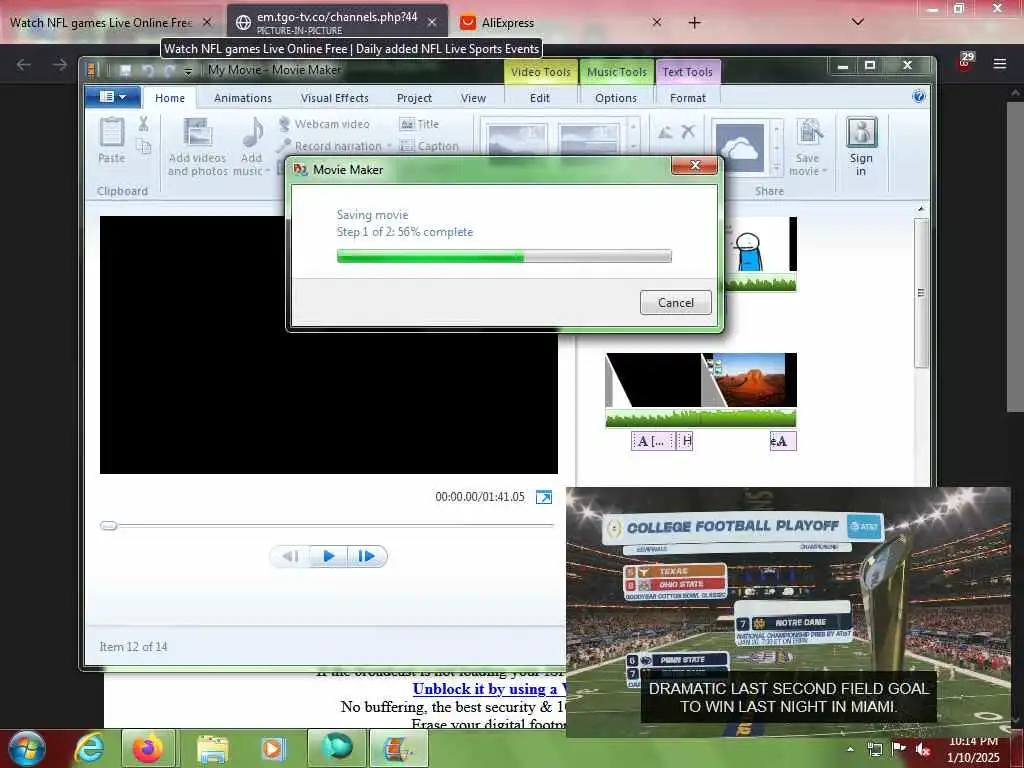
Task: Open the browser tab list chevron
Action: (857, 22)
